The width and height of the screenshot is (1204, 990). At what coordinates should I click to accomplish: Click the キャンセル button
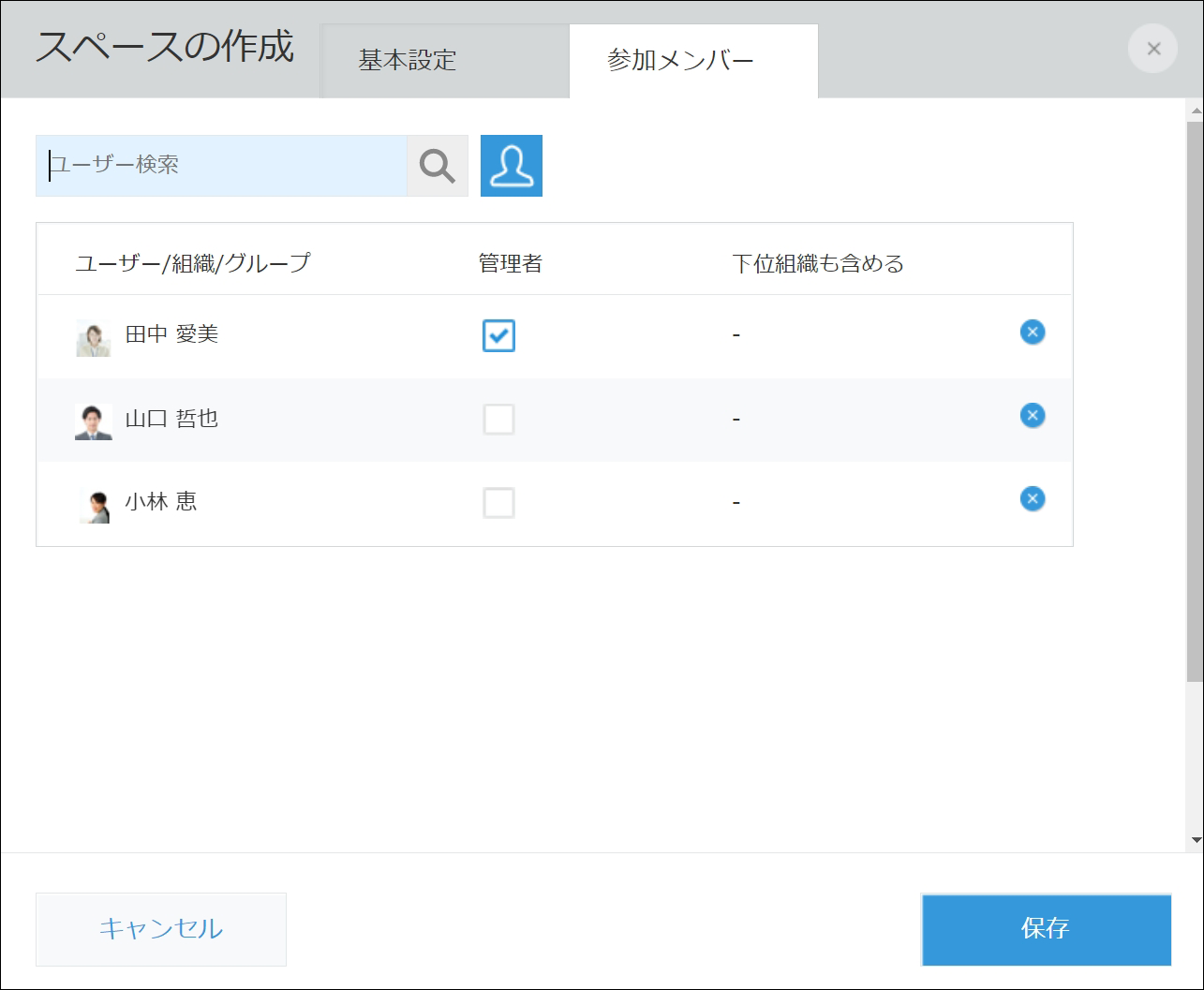tap(160, 928)
